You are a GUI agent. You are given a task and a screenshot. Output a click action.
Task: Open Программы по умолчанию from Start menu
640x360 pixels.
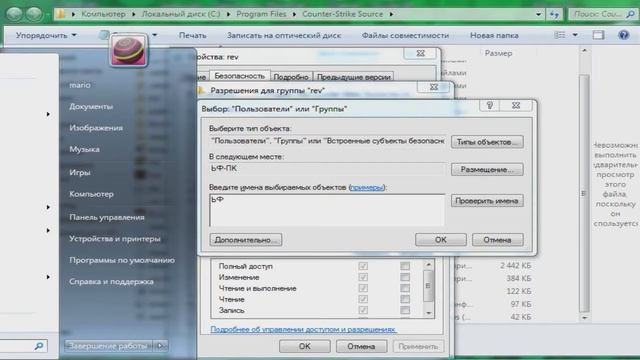(122, 260)
